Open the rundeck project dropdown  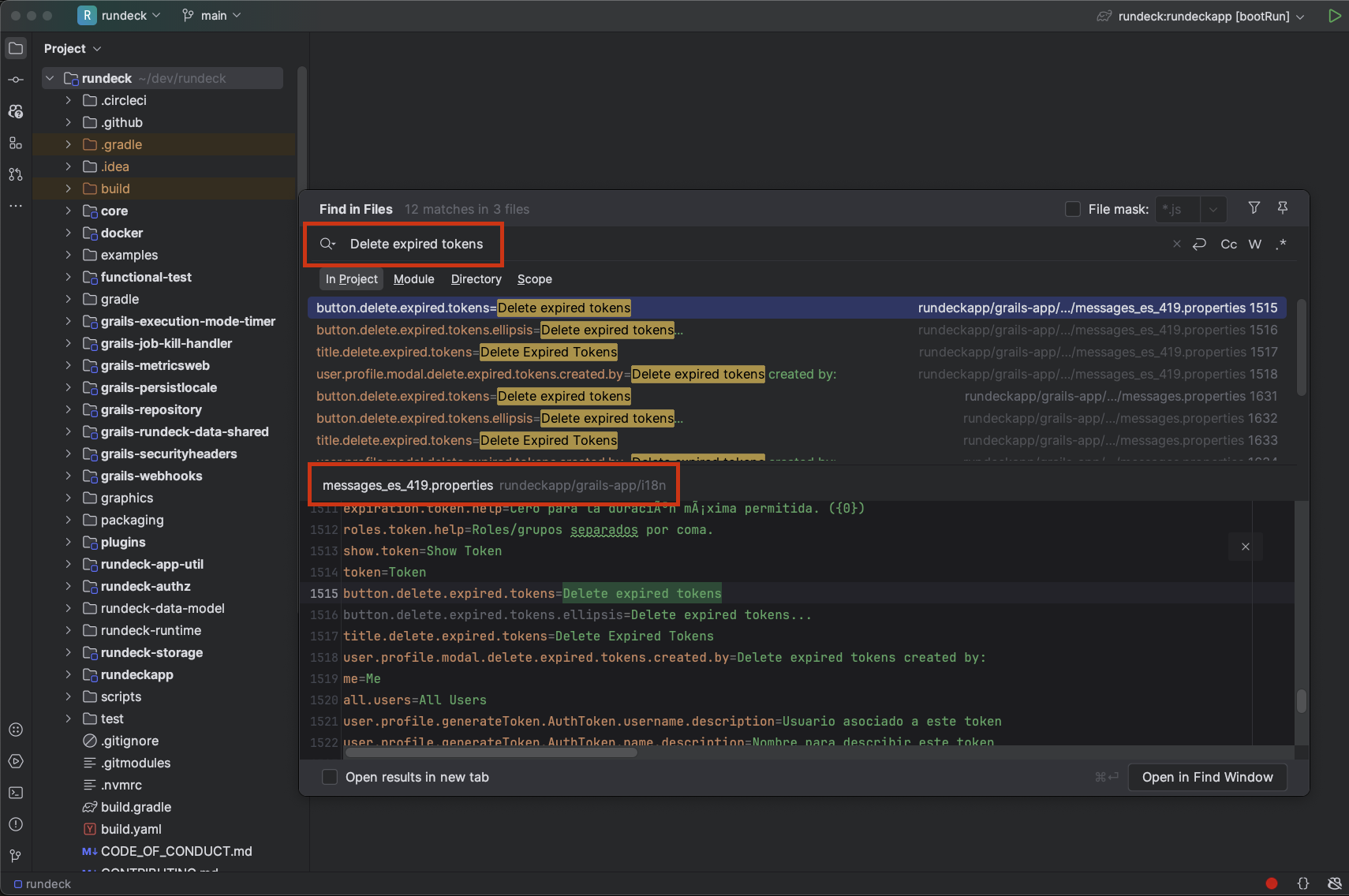tap(119, 16)
